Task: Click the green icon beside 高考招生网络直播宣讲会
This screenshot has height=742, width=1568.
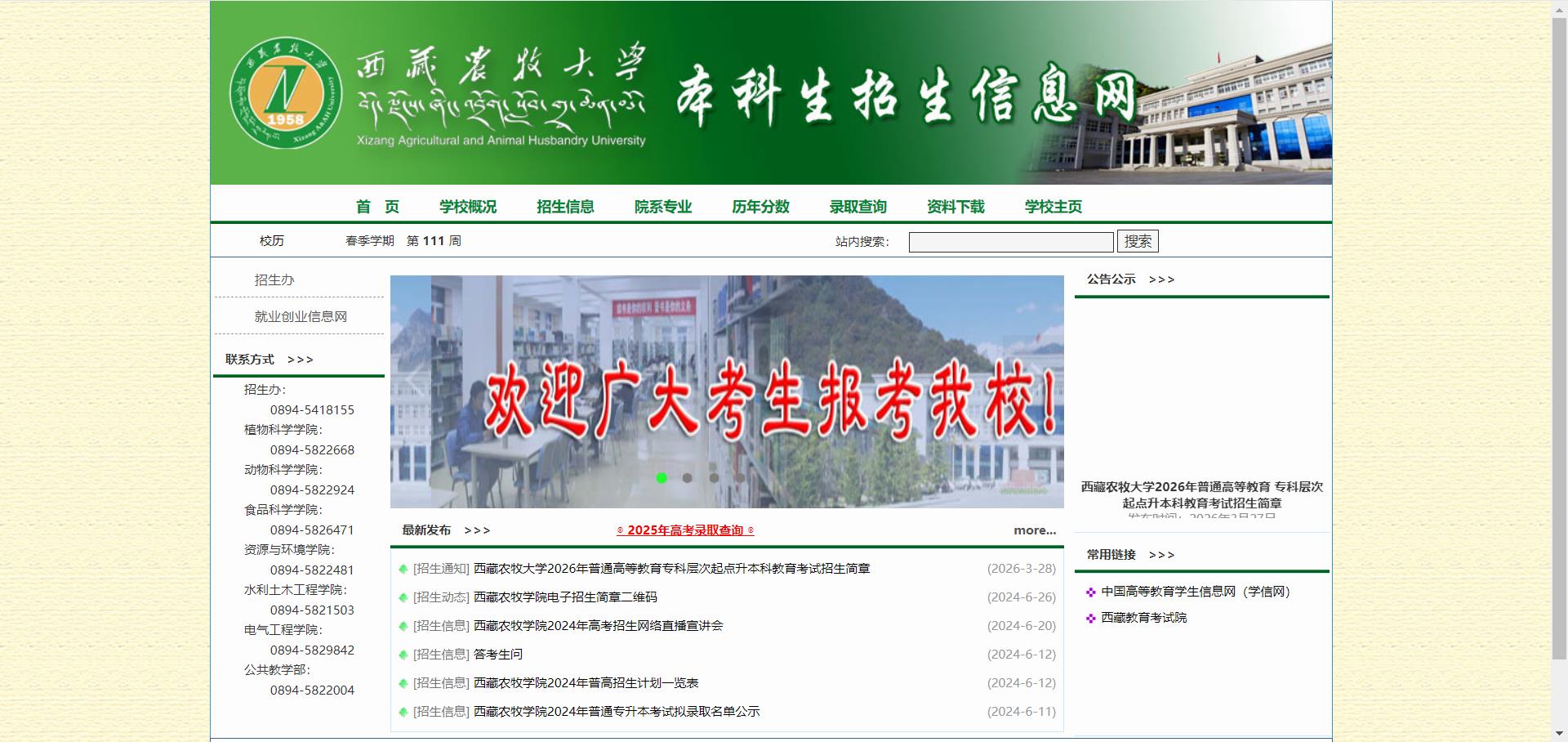Action: (403, 626)
